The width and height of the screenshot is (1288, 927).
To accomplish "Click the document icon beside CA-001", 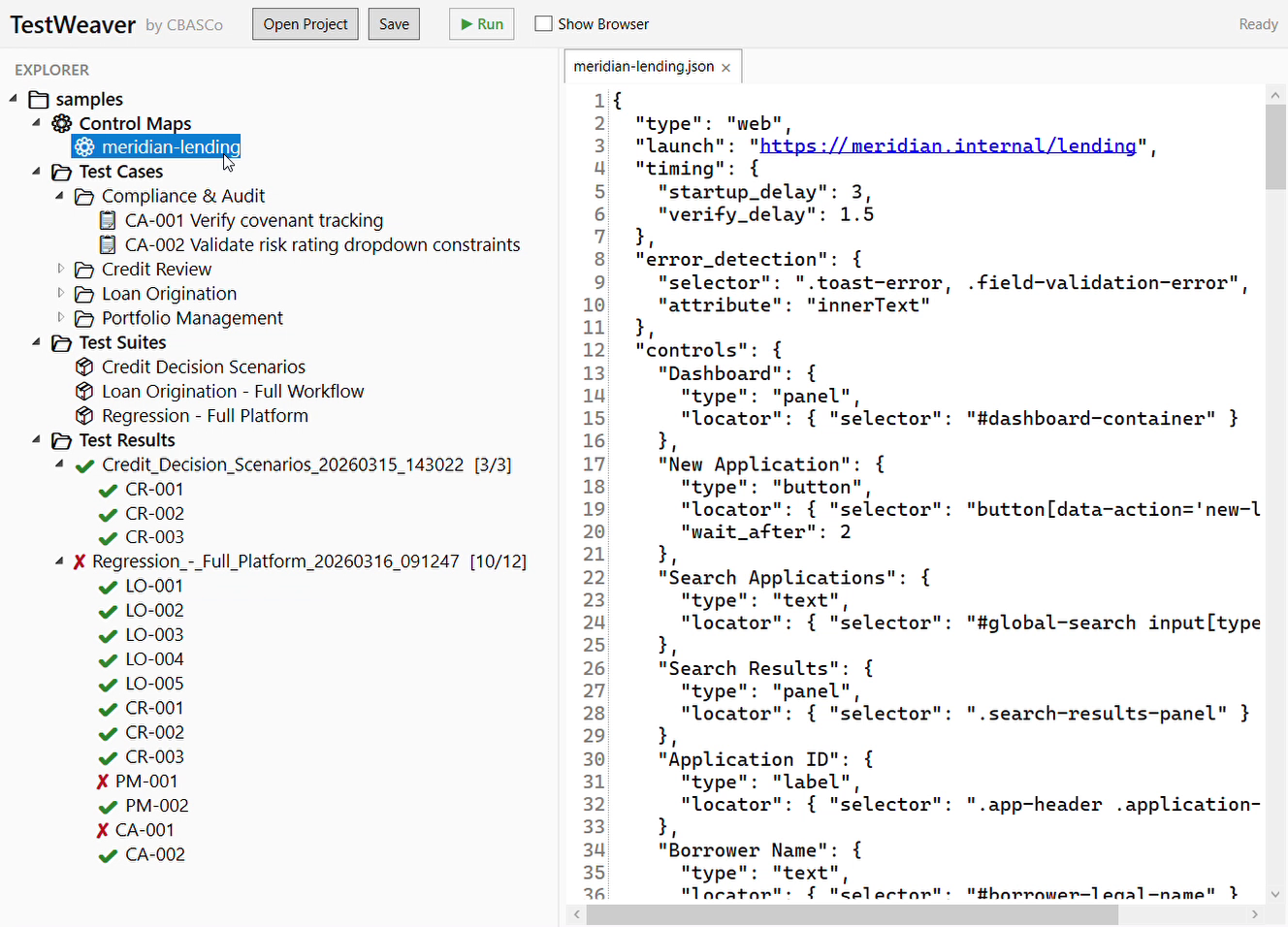I will [108, 220].
